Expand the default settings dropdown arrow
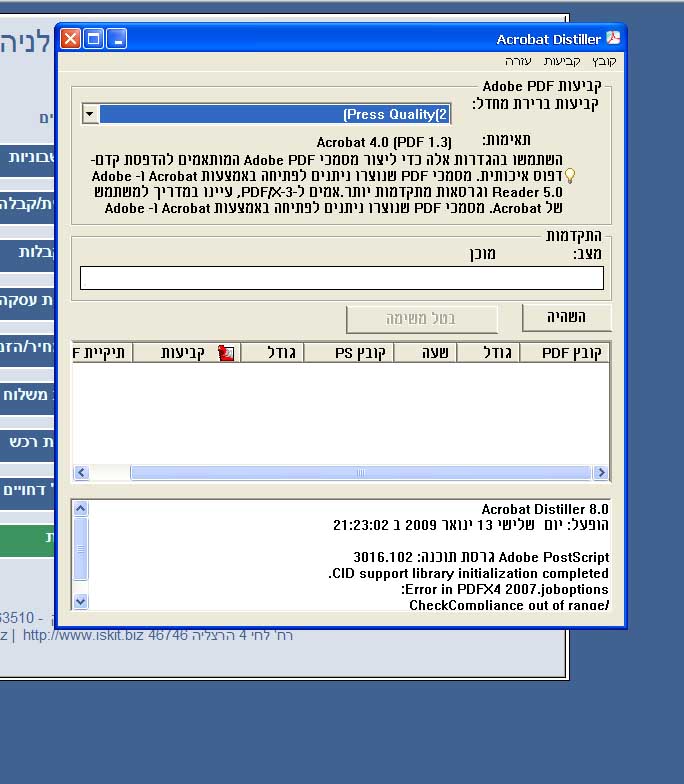 click(x=90, y=114)
